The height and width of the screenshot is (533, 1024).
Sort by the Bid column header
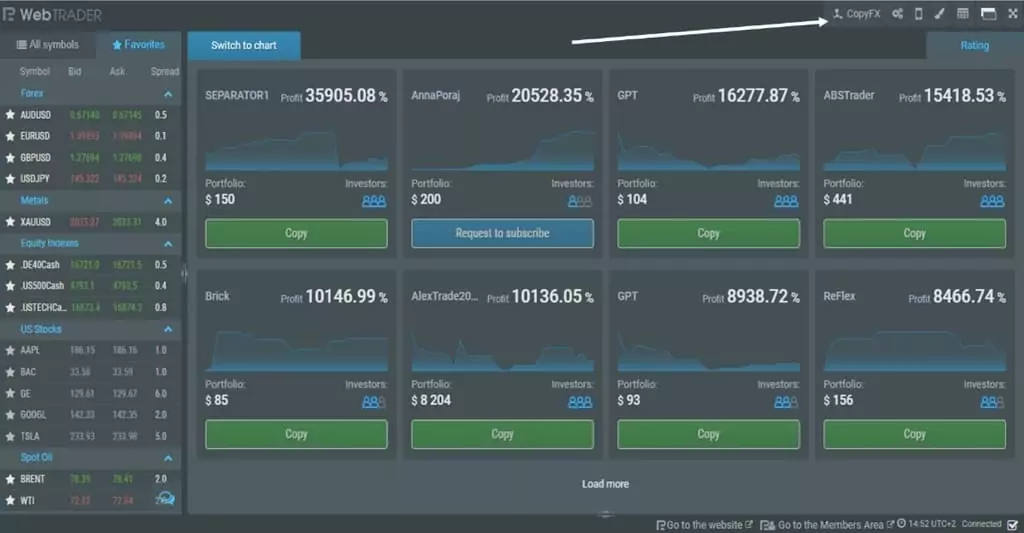pyautogui.click(x=75, y=71)
